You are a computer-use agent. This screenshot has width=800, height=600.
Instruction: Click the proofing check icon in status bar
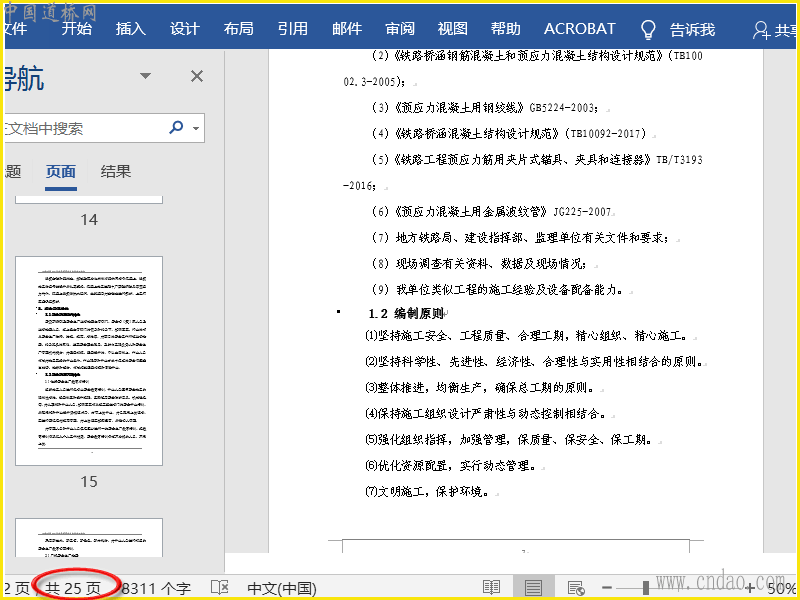tap(219, 588)
